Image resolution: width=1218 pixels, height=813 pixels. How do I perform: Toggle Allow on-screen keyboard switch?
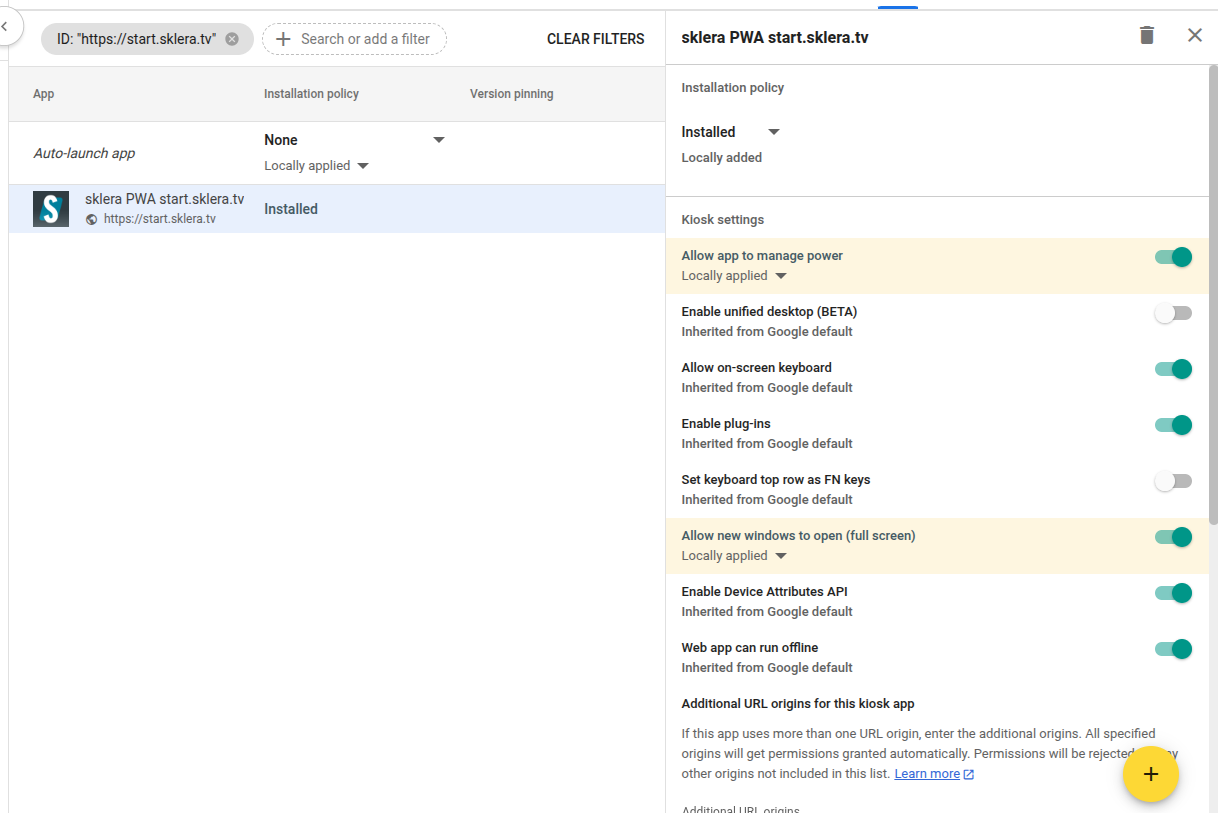click(x=1173, y=369)
